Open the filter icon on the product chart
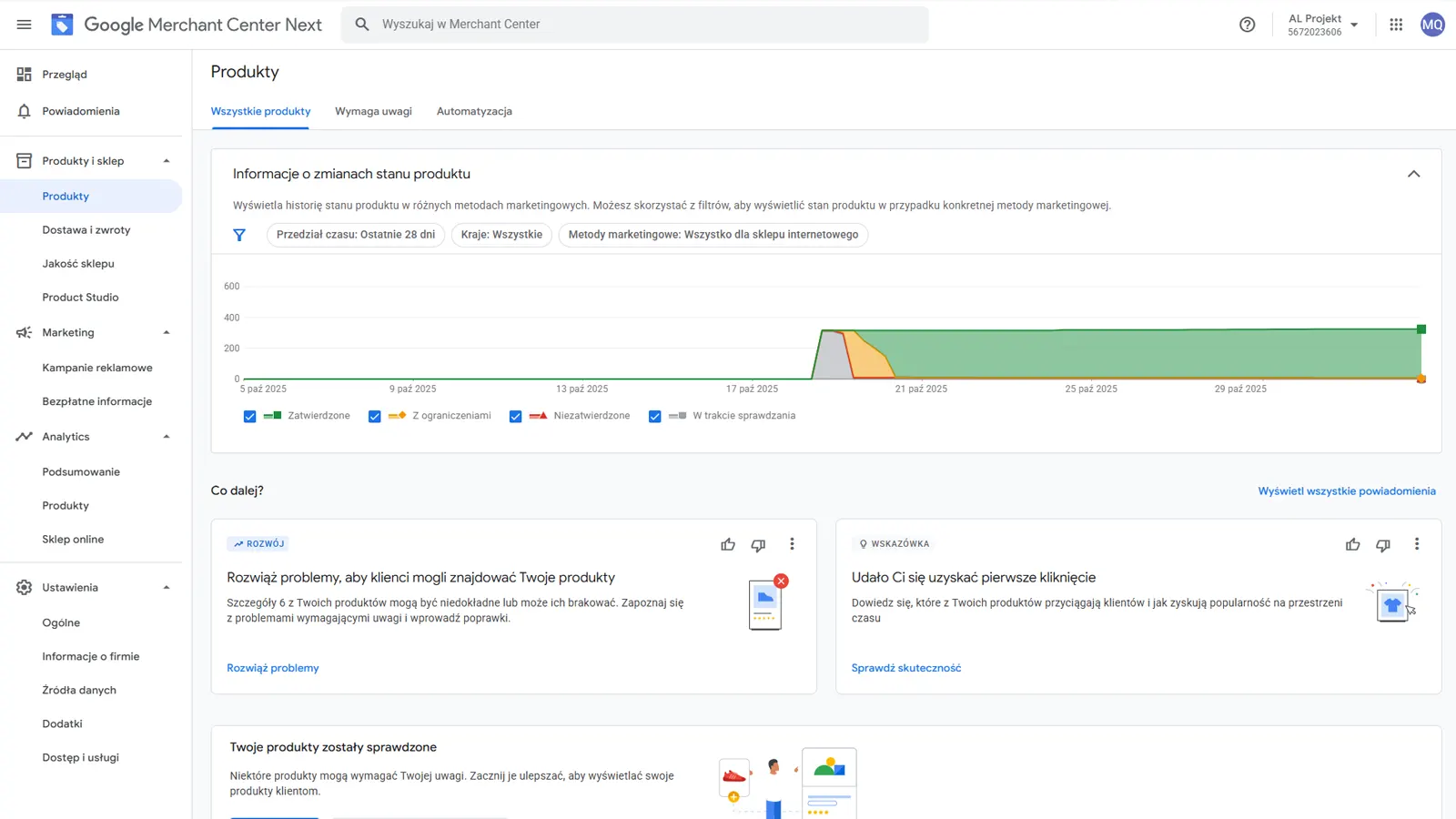 (x=239, y=235)
